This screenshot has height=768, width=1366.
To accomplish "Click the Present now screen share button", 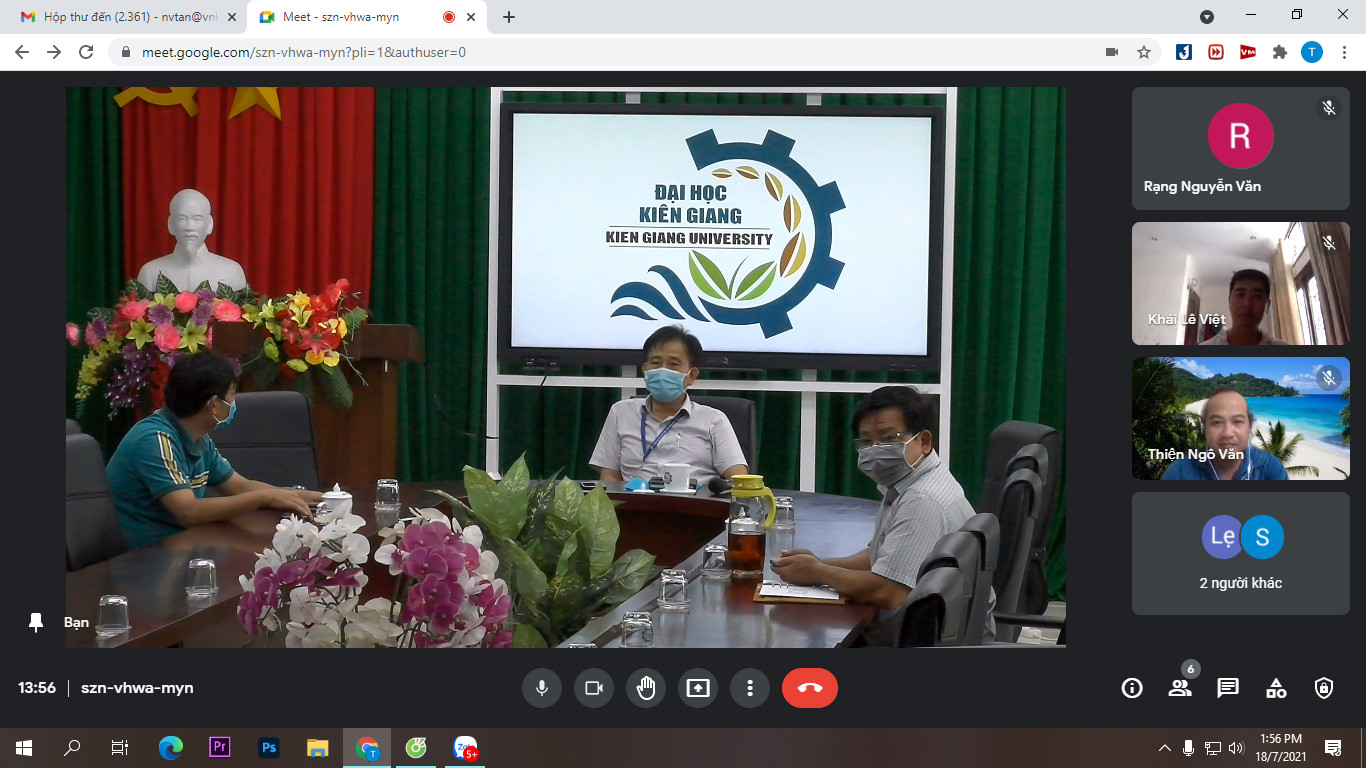I will click(698, 688).
